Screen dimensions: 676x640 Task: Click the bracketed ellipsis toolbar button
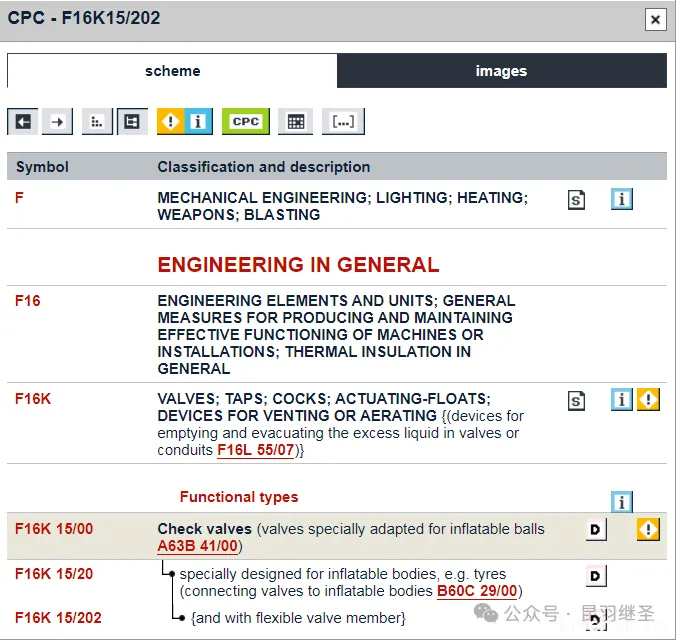point(343,122)
